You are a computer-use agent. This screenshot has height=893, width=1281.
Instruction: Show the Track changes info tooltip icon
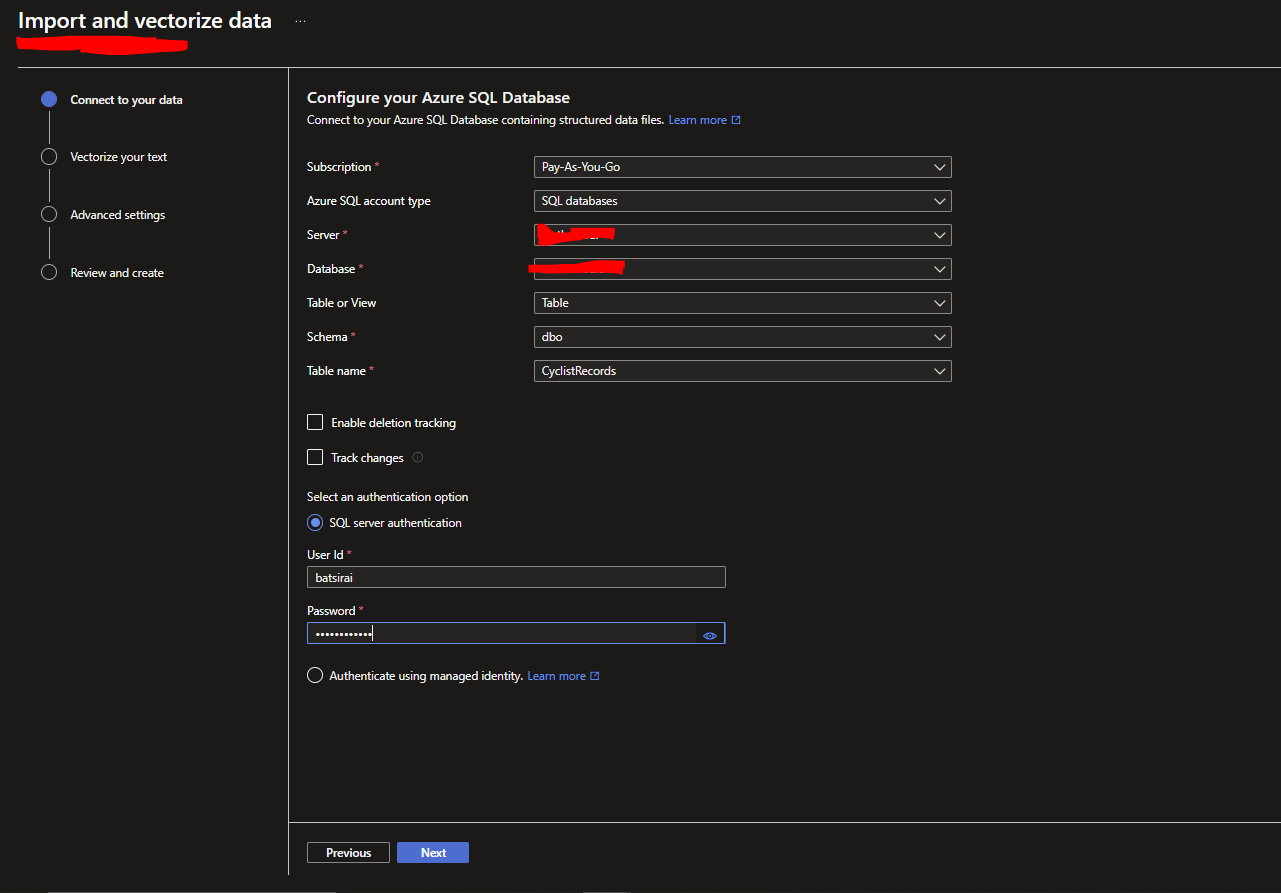coord(418,458)
